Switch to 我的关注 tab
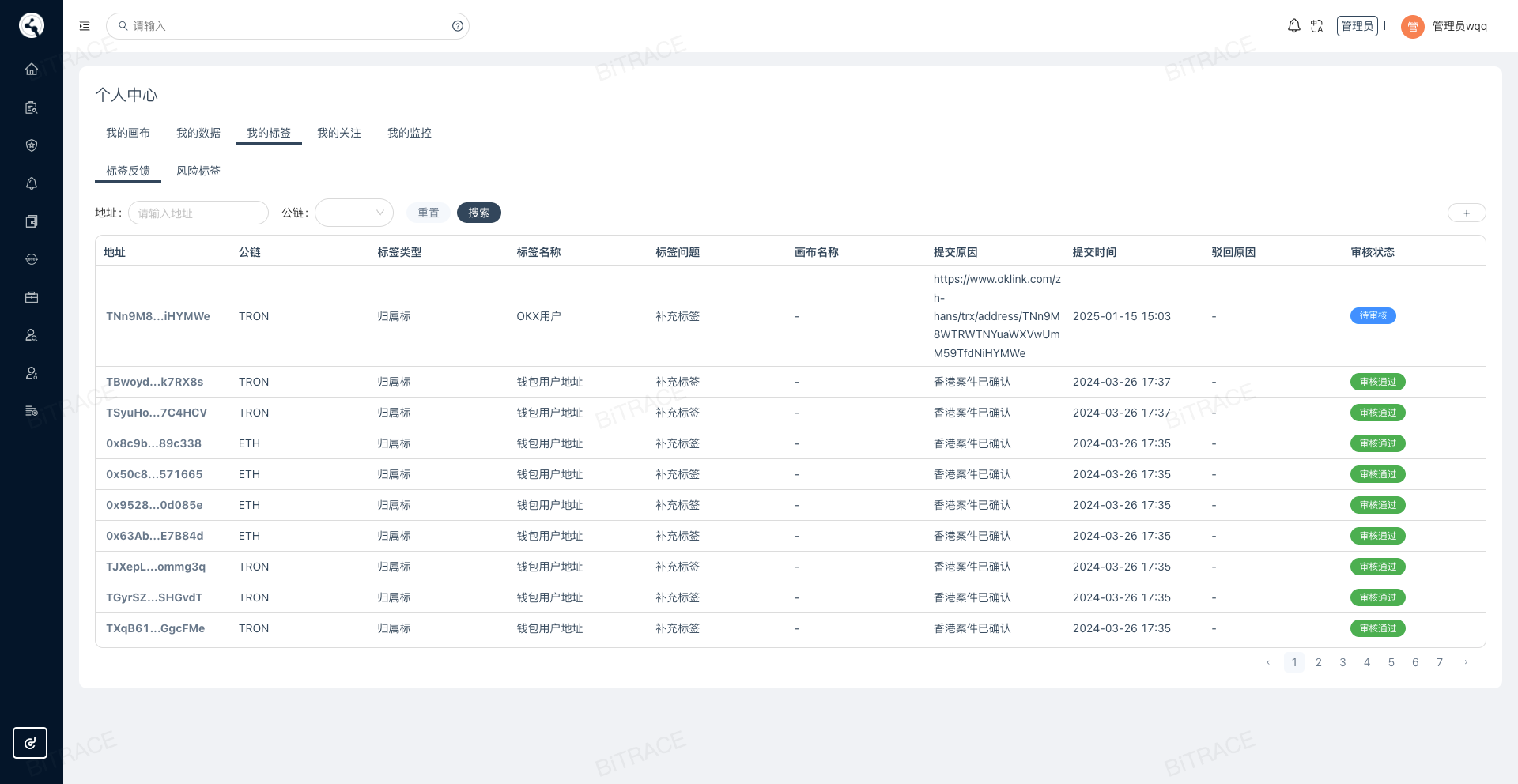The width and height of the screenshot is (1518, 784). tap(339, 133)
